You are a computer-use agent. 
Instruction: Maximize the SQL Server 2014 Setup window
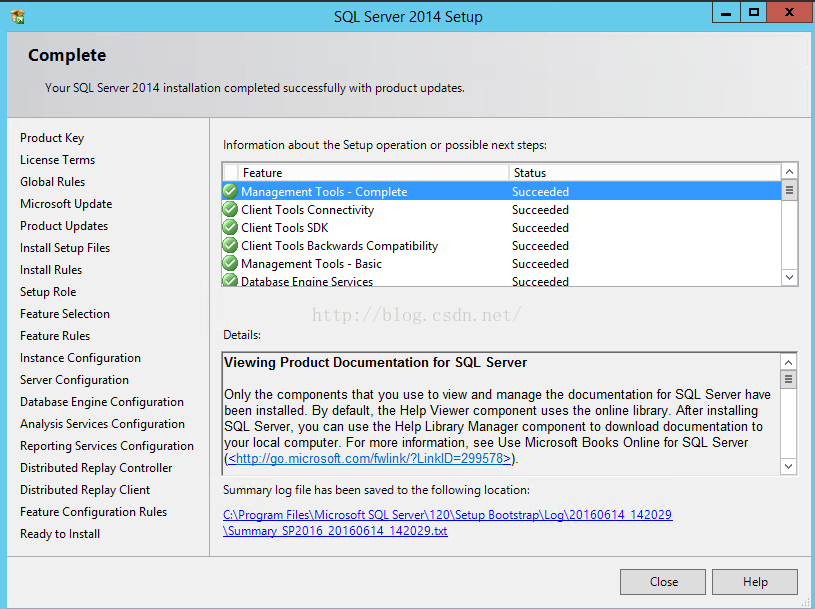(753, 12)
